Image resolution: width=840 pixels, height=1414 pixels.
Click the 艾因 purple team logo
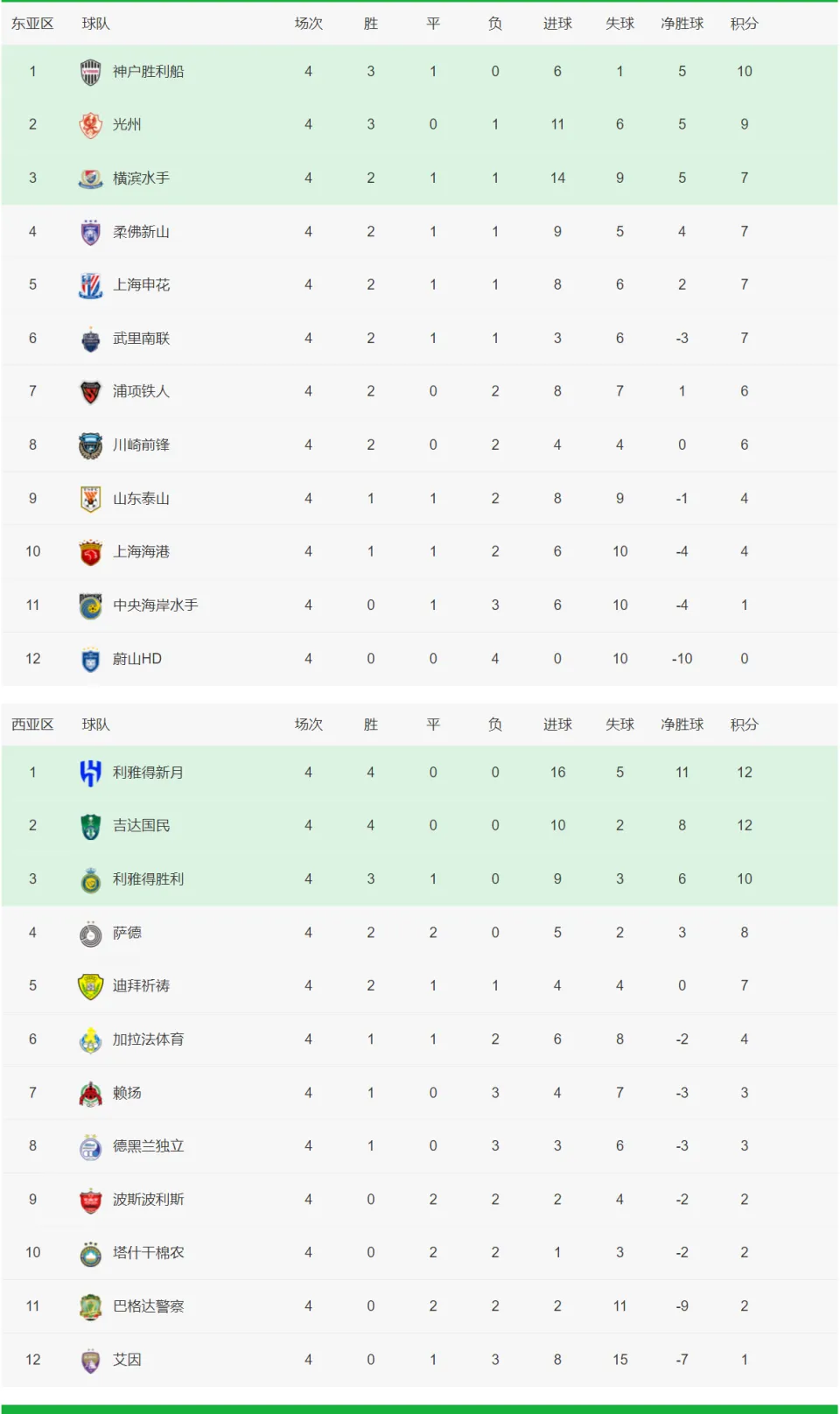click(90, 1360)
